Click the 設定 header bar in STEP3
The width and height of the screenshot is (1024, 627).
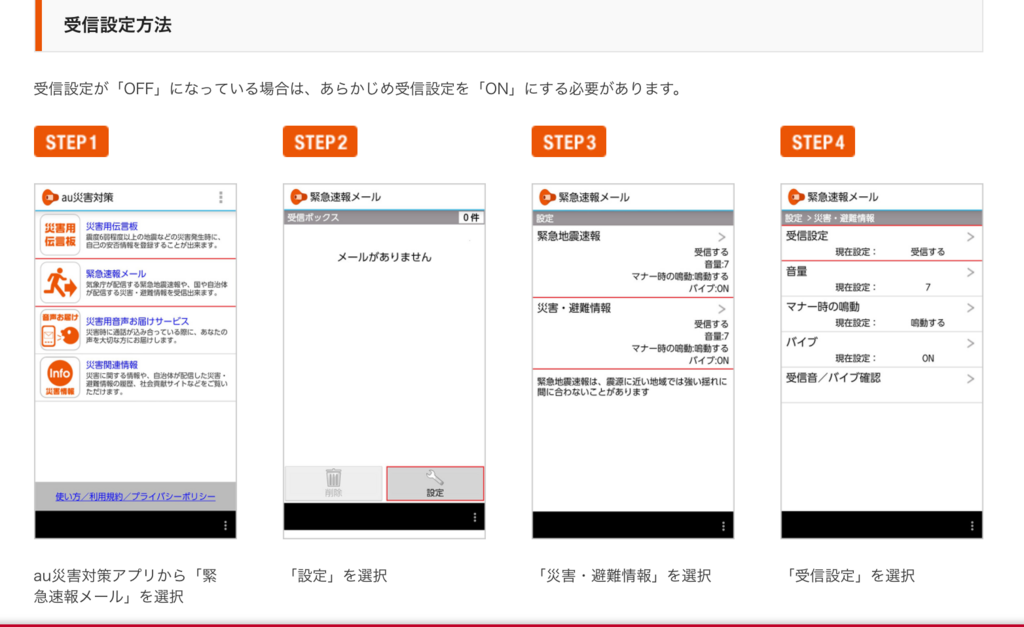point(633,218)
